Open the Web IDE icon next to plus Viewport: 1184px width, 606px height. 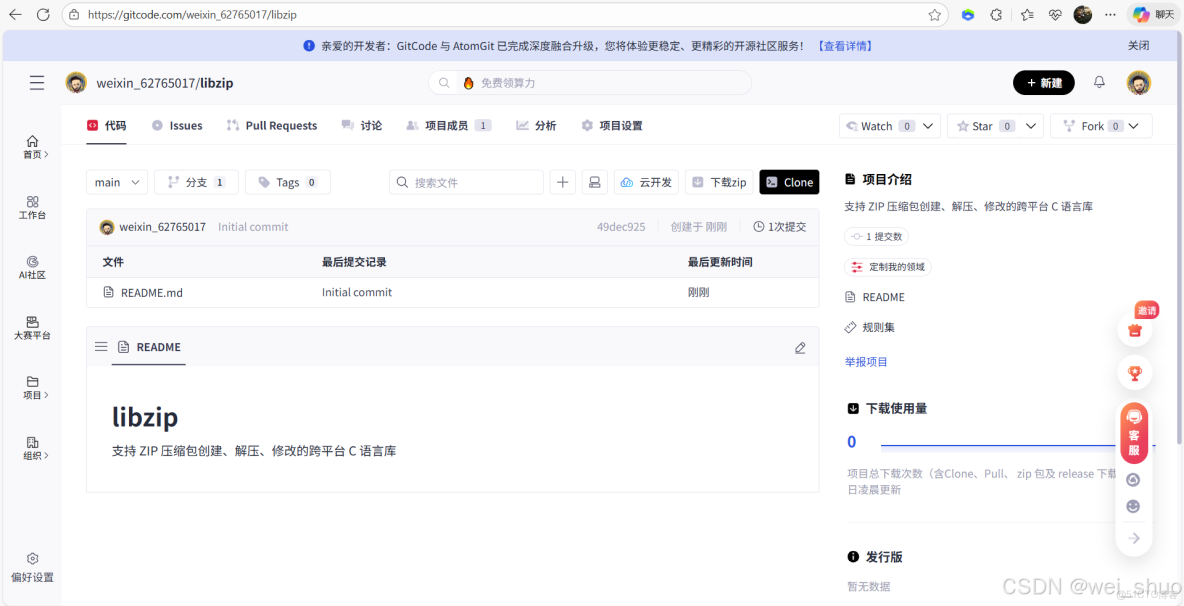[x=595, y=181]
